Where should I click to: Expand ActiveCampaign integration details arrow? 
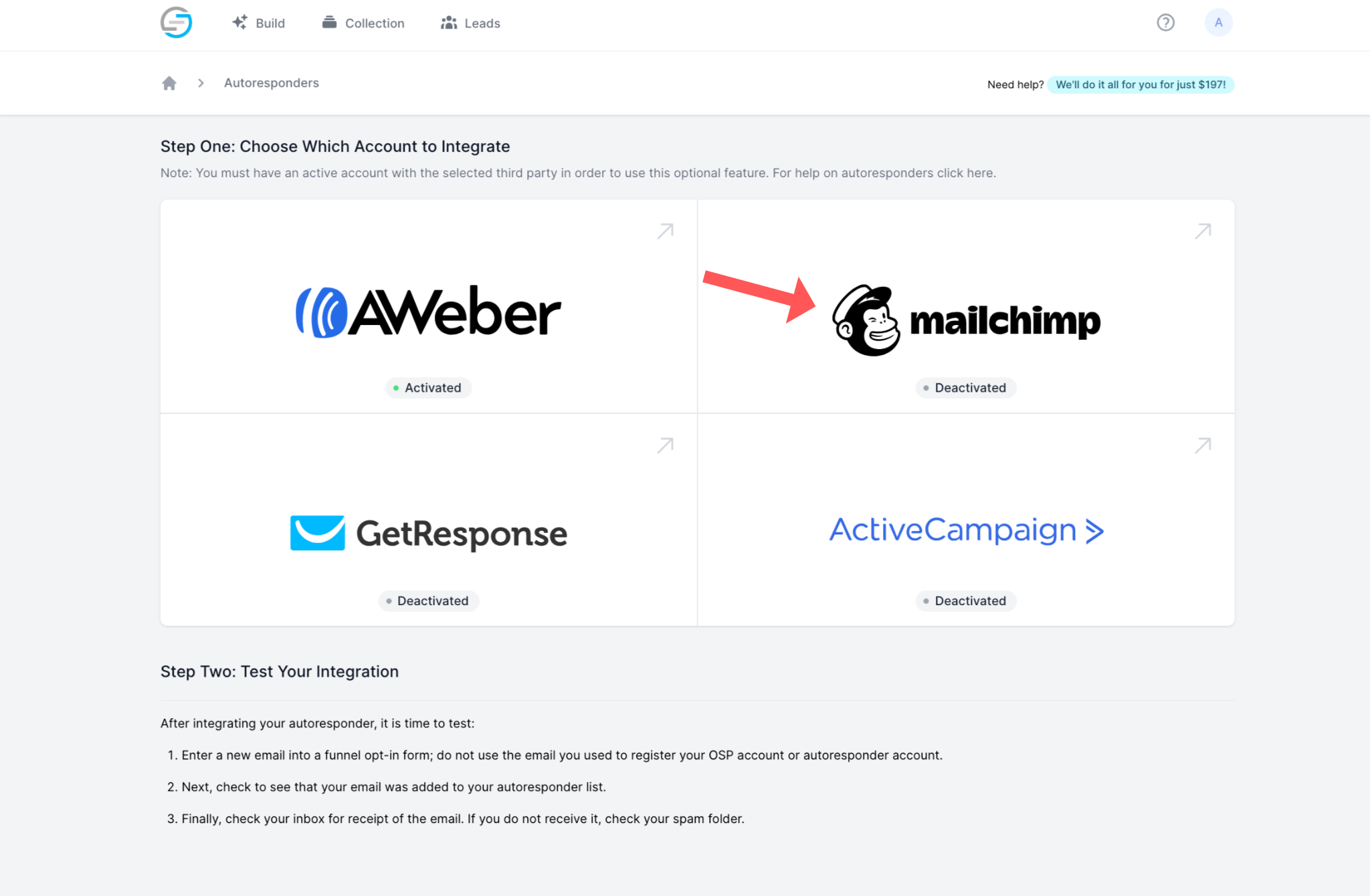(1203, 446)
